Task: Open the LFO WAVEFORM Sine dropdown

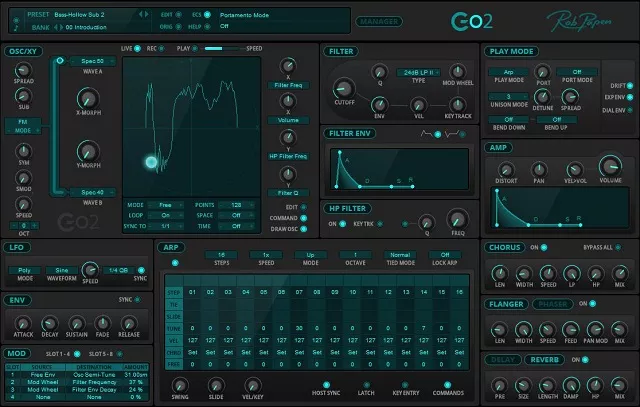Action: [x=62, y=270]
